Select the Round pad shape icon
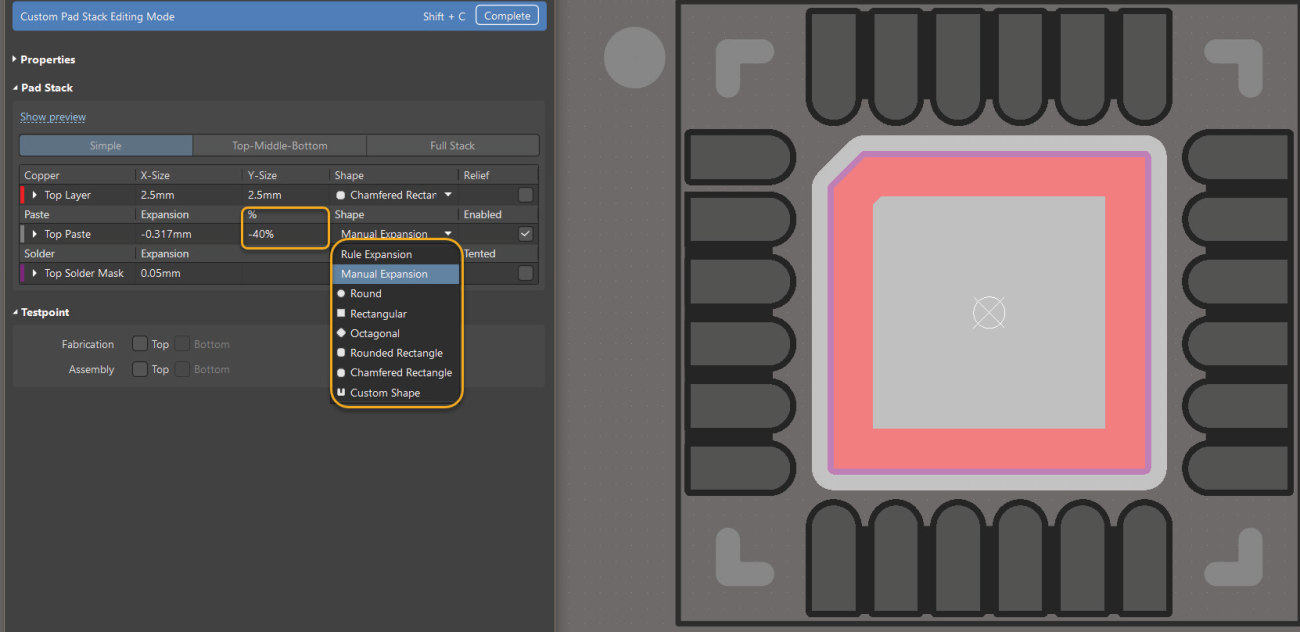This screenshot has height=632, width=1300. pyautogui.click(x=341, y=293)
